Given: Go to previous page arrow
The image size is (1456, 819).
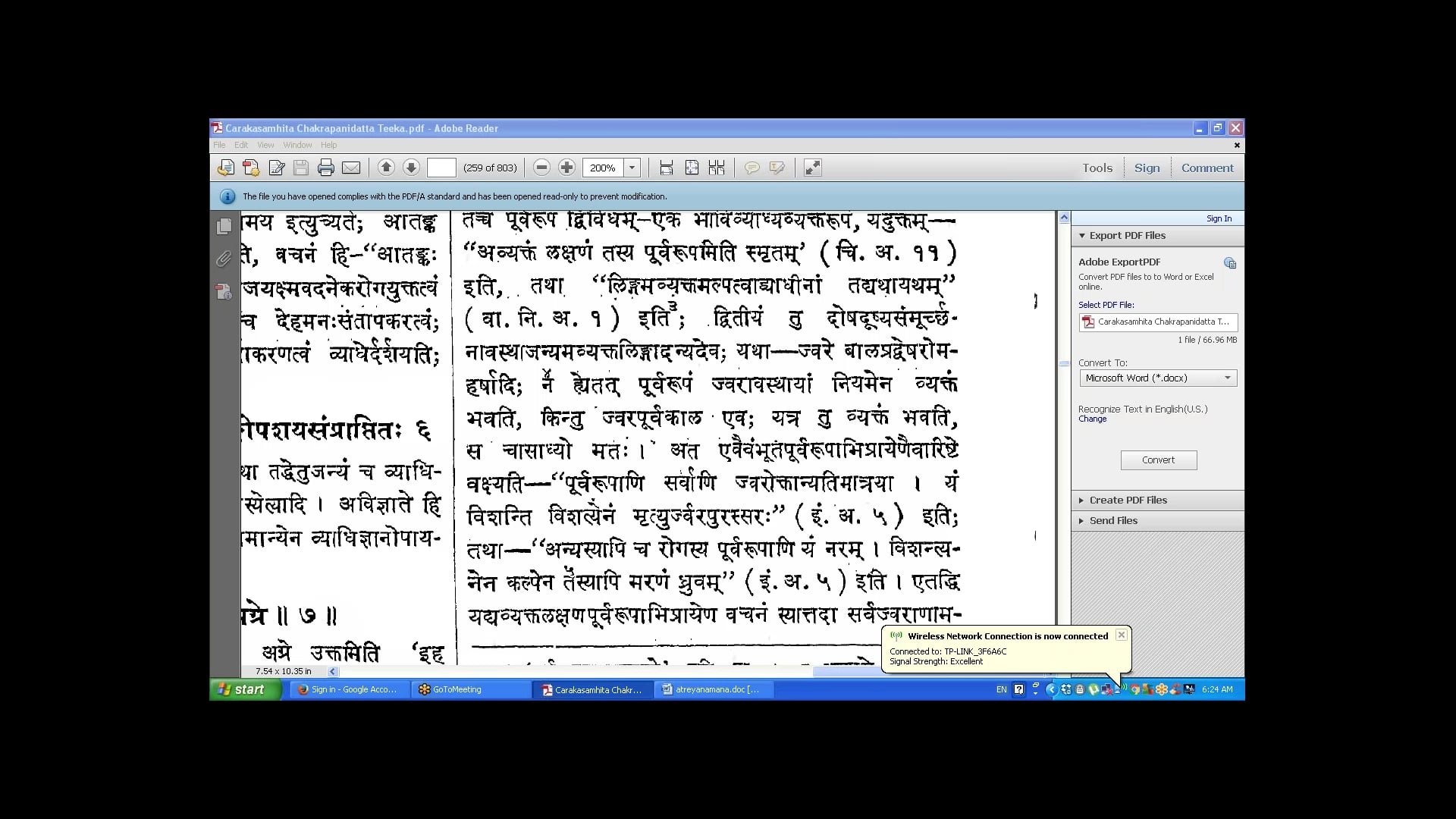Looking at the screenshot, I should click(386, 168).
